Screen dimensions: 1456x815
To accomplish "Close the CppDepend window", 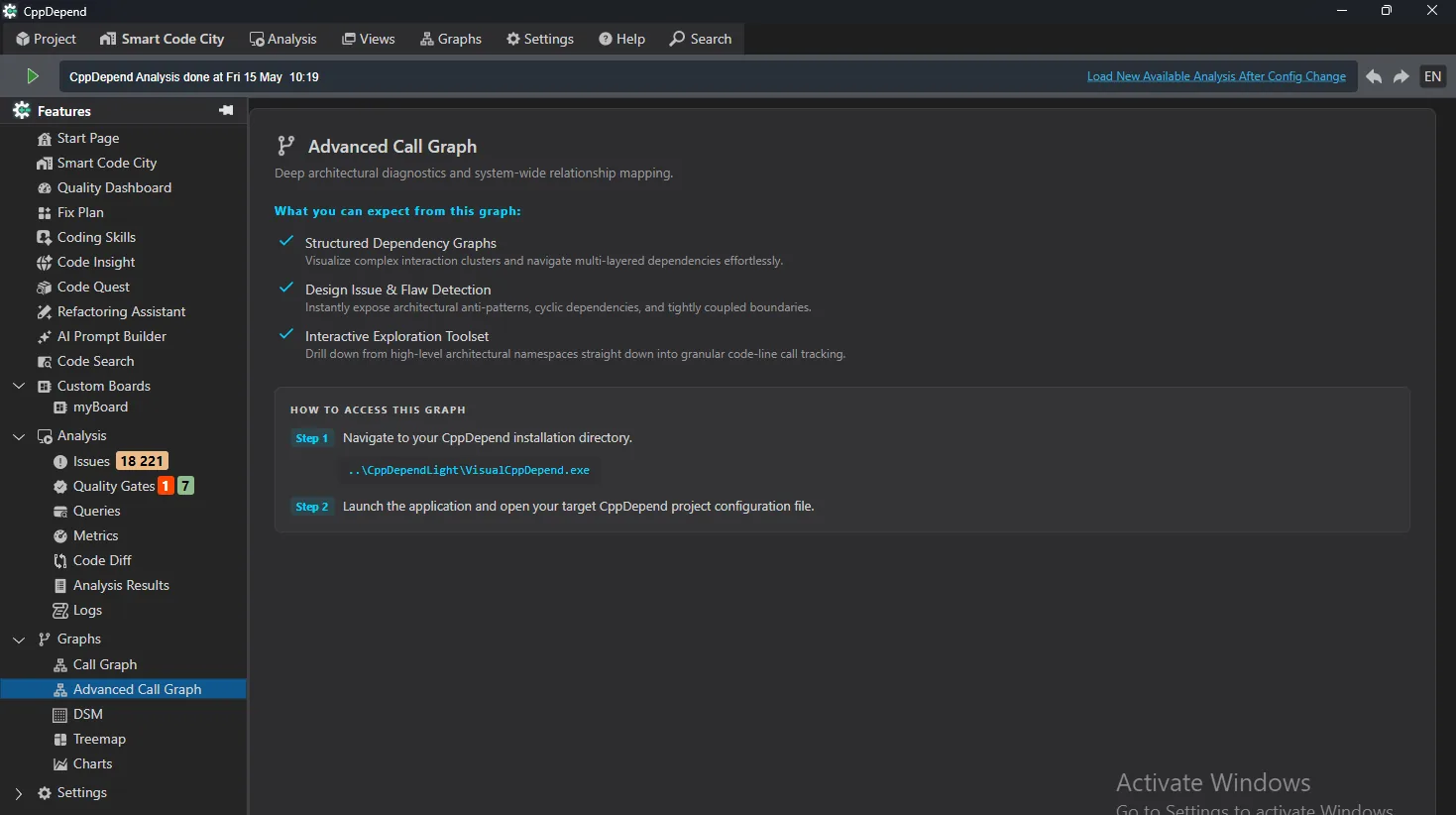I will 1432,11.
